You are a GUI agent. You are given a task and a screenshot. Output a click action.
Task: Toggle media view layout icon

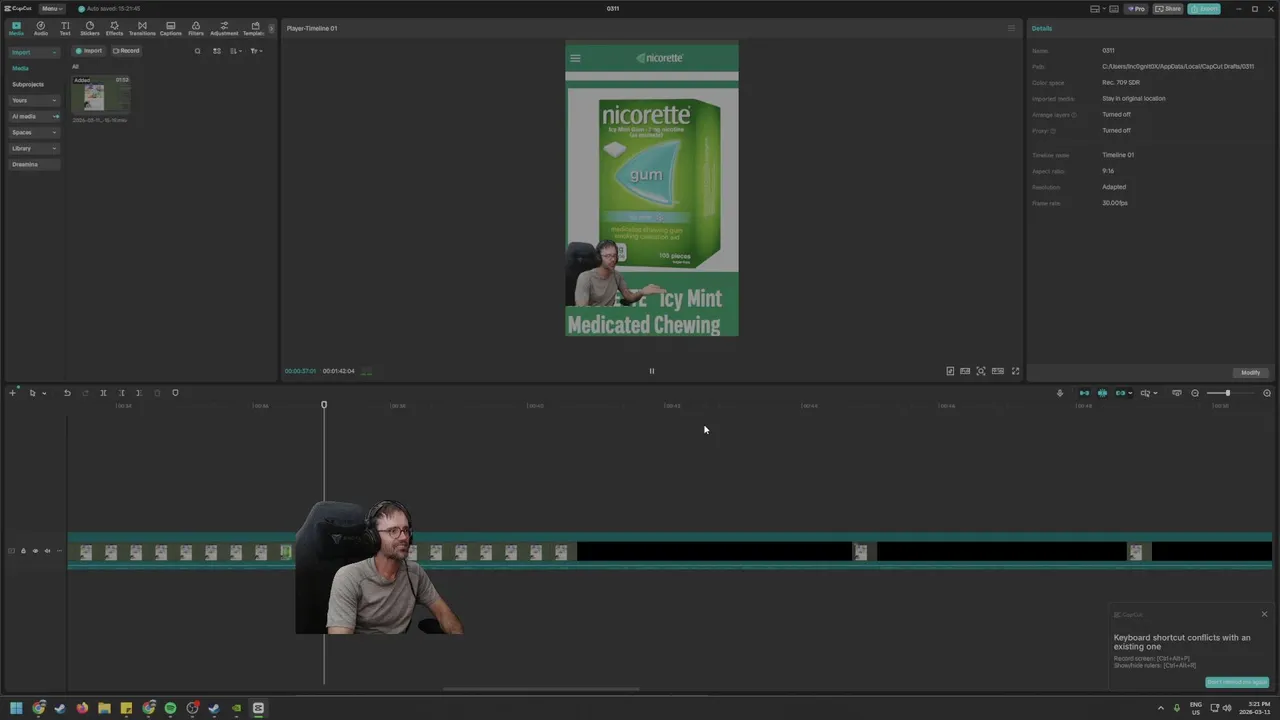pos(216,51)
